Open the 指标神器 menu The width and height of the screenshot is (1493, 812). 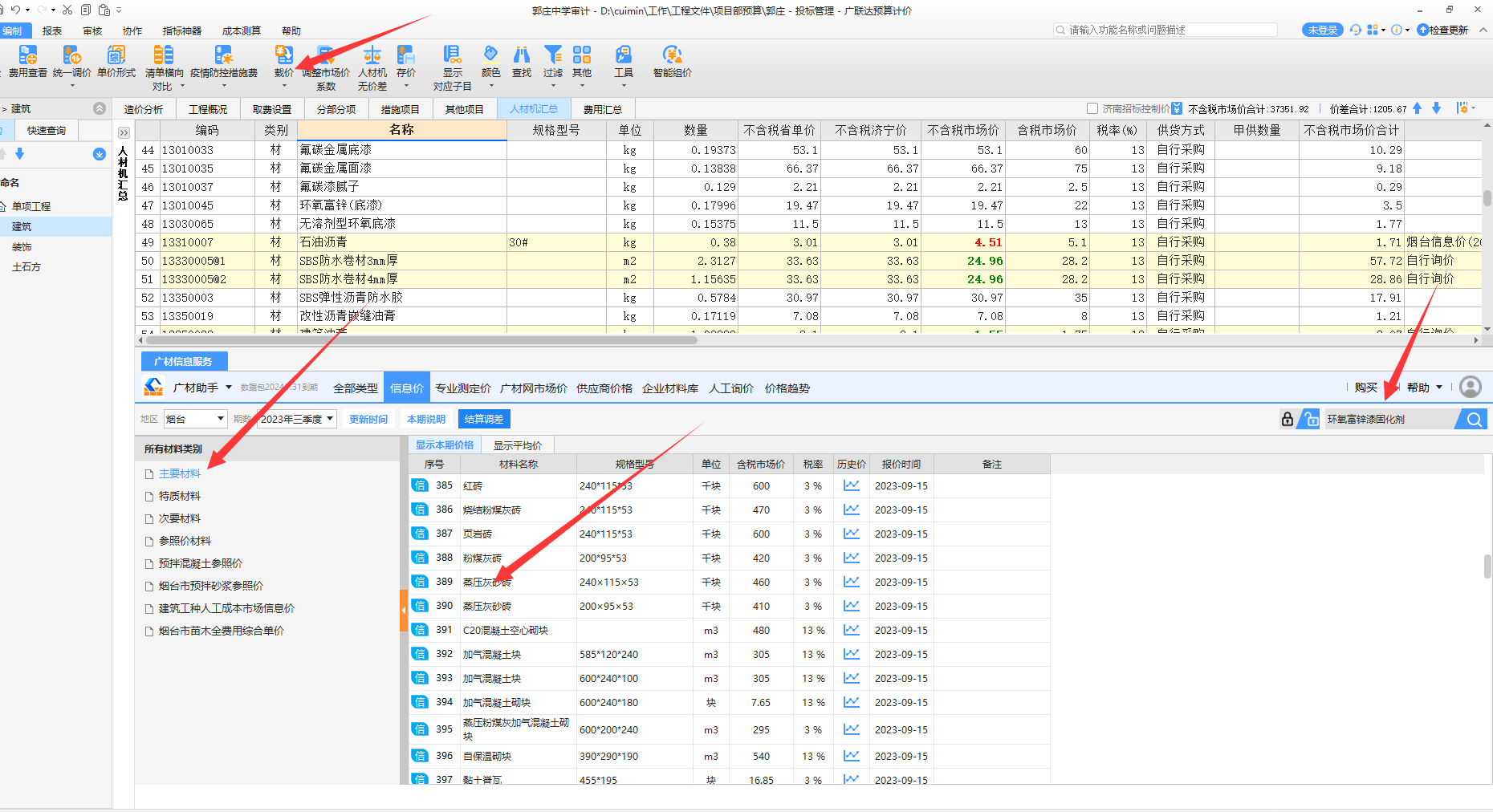click(x=182, y=30)
